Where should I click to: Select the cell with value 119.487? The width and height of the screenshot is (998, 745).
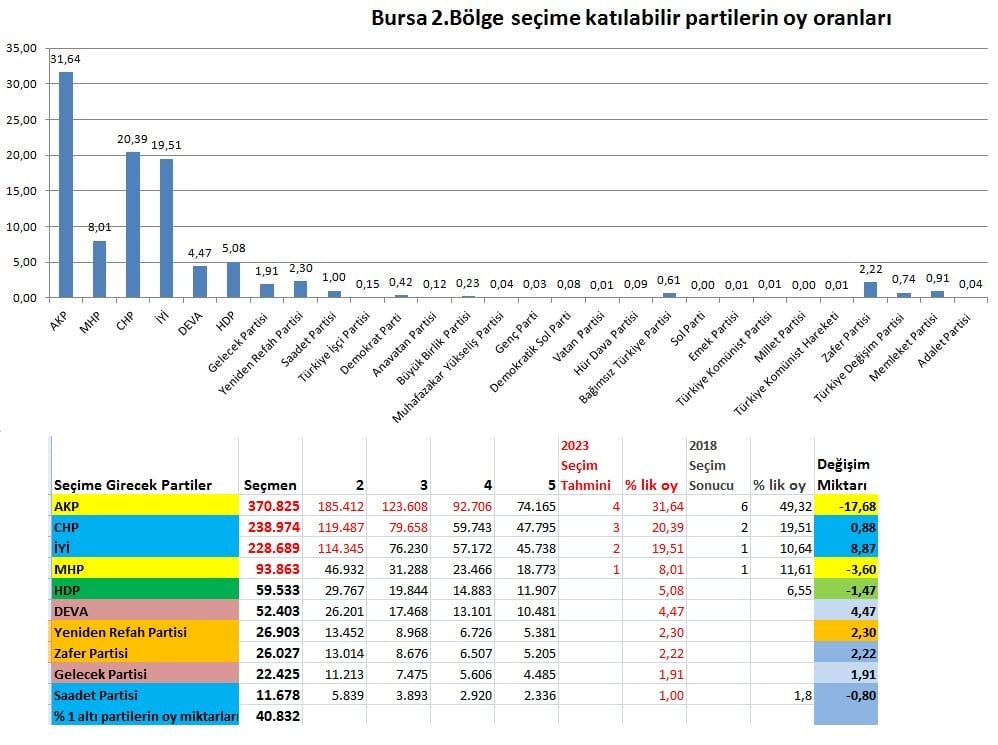pyautogui.click(x=335, y=527)
